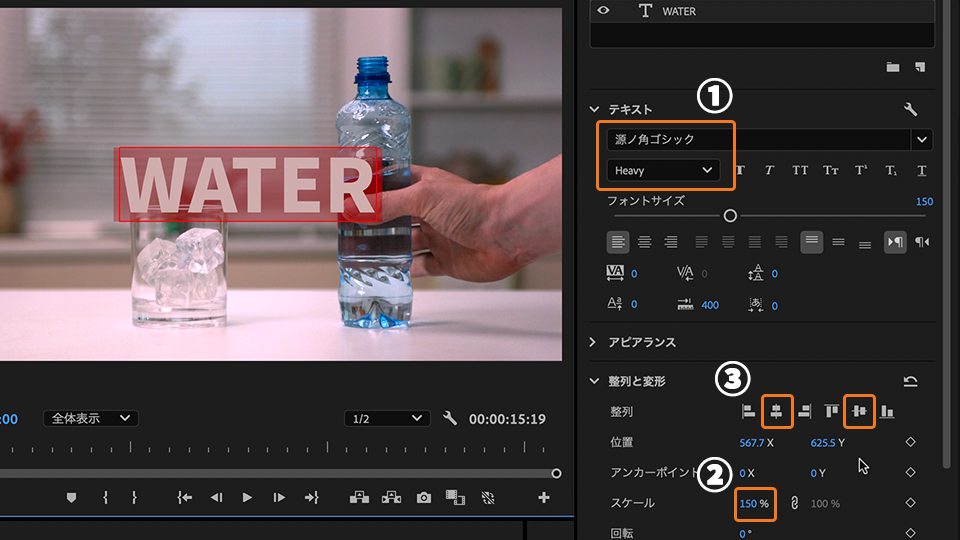Align object to right edge

(804, 411)
